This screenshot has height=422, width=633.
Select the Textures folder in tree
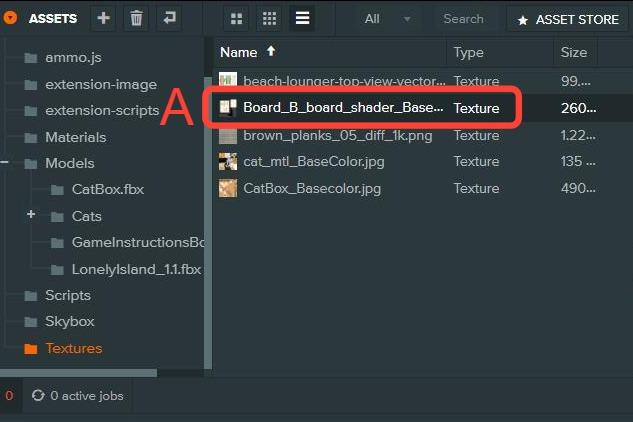click(x=73, y=348)
